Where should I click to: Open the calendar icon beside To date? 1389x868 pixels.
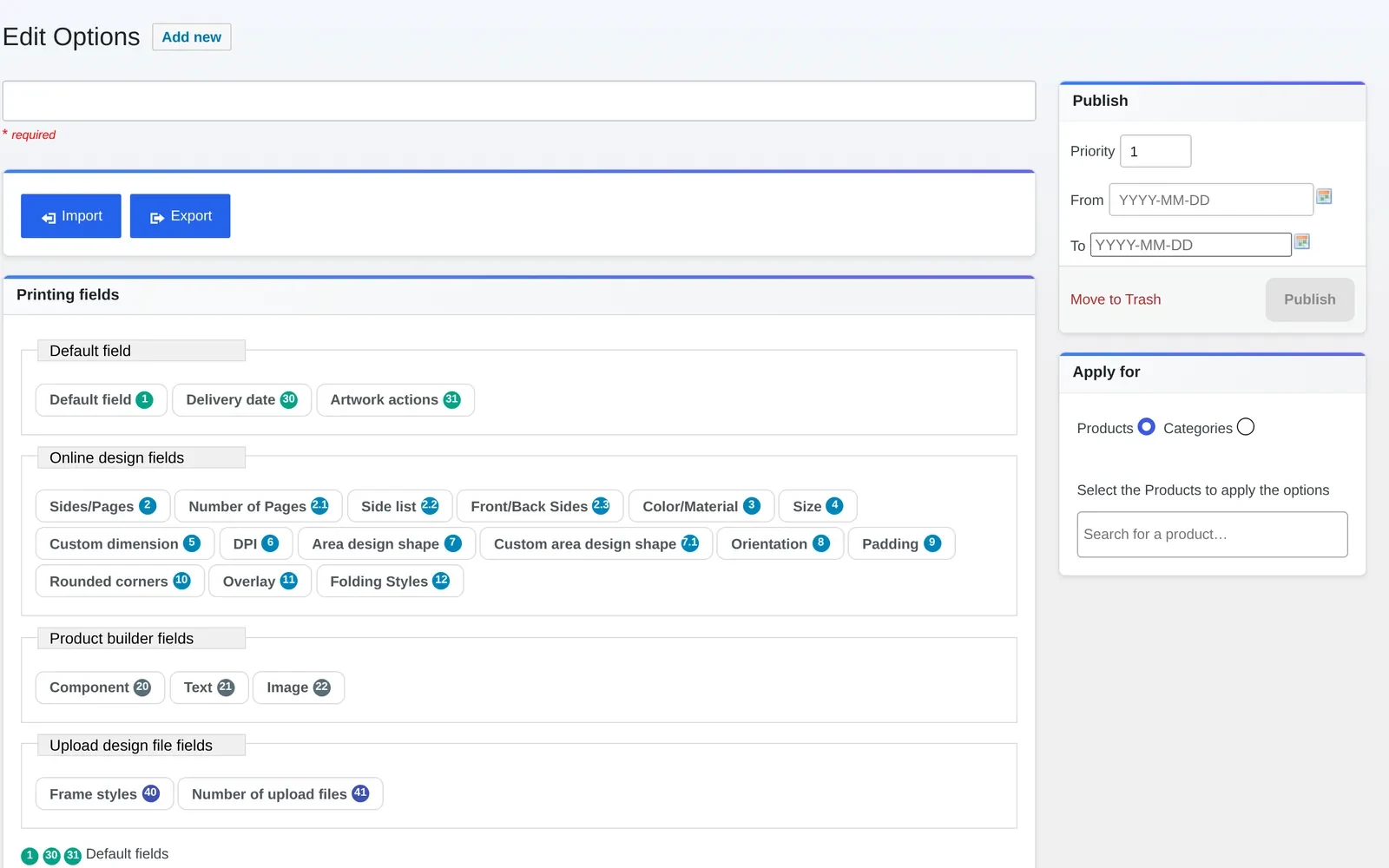click(x=1302, y=241)
